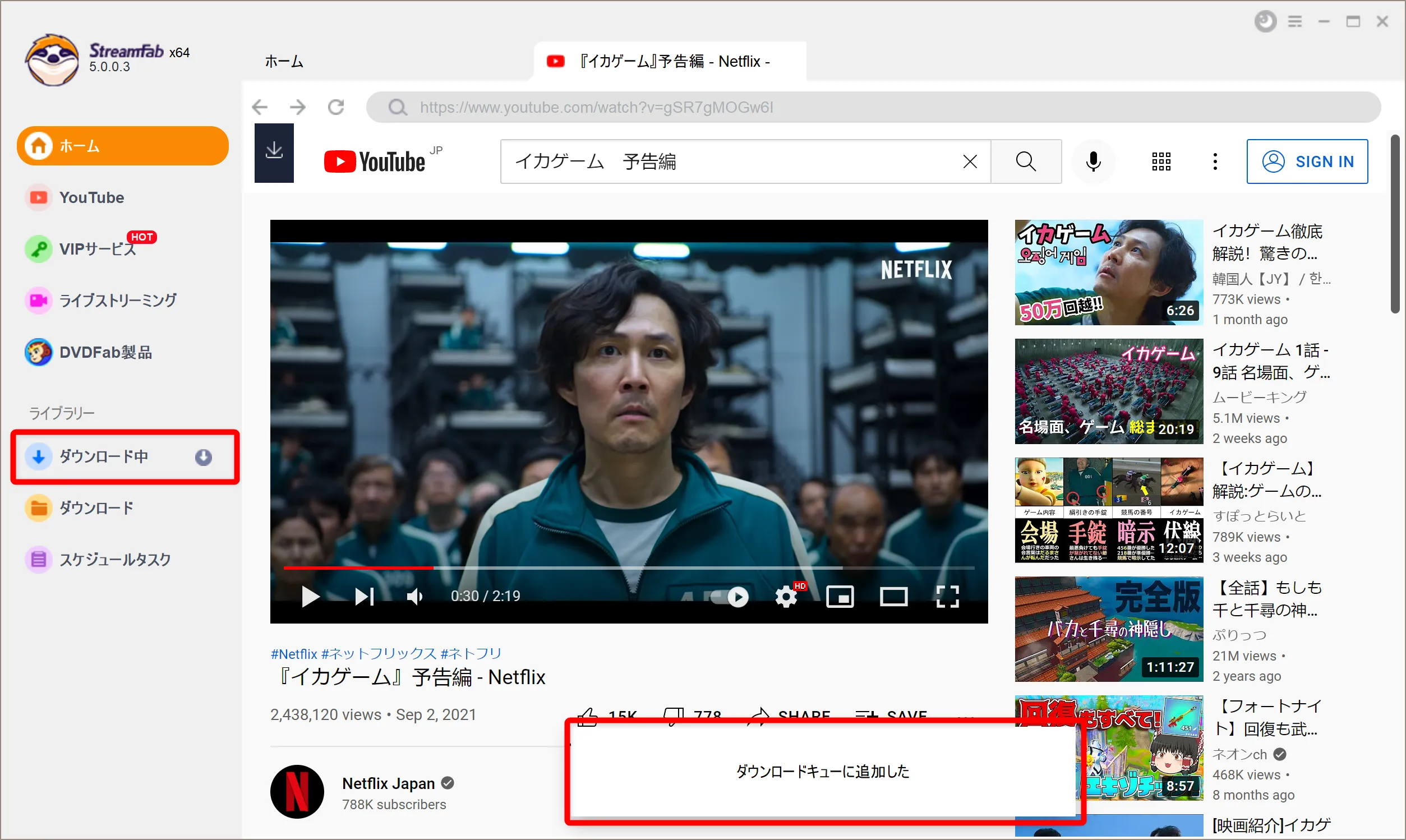Open 【全話】もしも千と千尋の神 title
The height and width of the screenshot is (840, 1406).
(x=1267, y=599)
